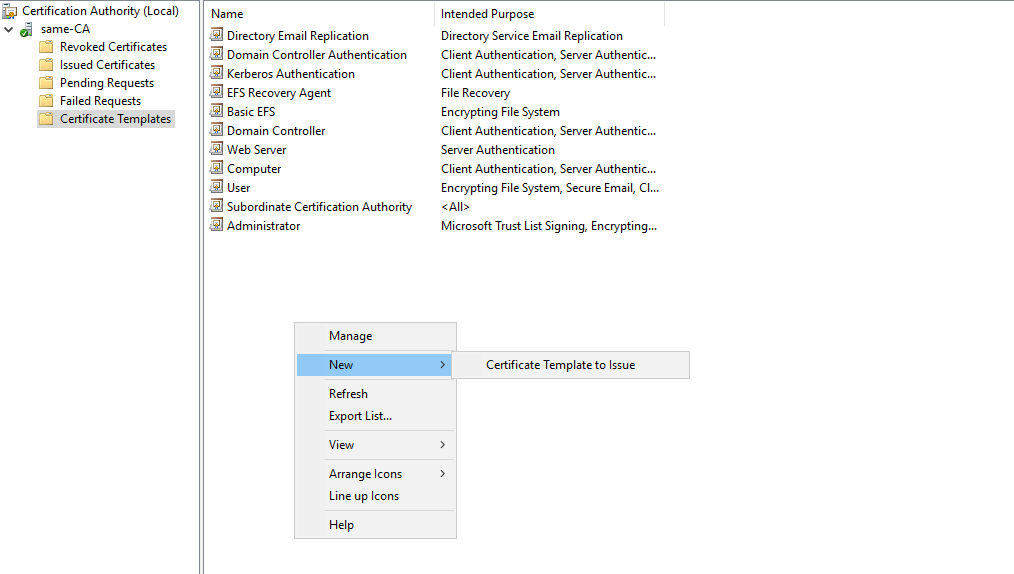1014x574 pixels.
Task: Click the same-CA server icon
Action: [27, 29]
